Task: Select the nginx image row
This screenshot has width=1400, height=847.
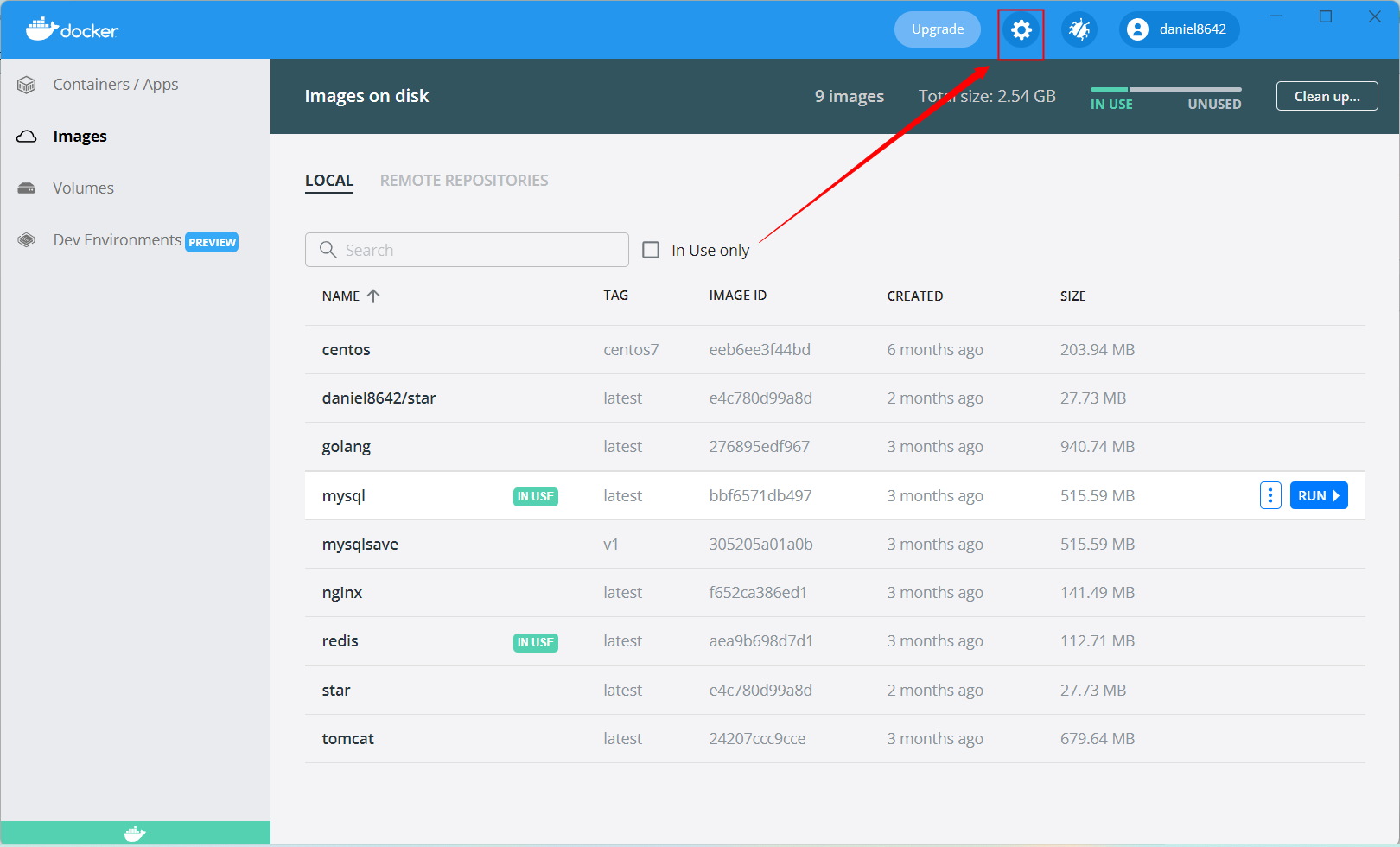Action: click(x=835, y=593)
